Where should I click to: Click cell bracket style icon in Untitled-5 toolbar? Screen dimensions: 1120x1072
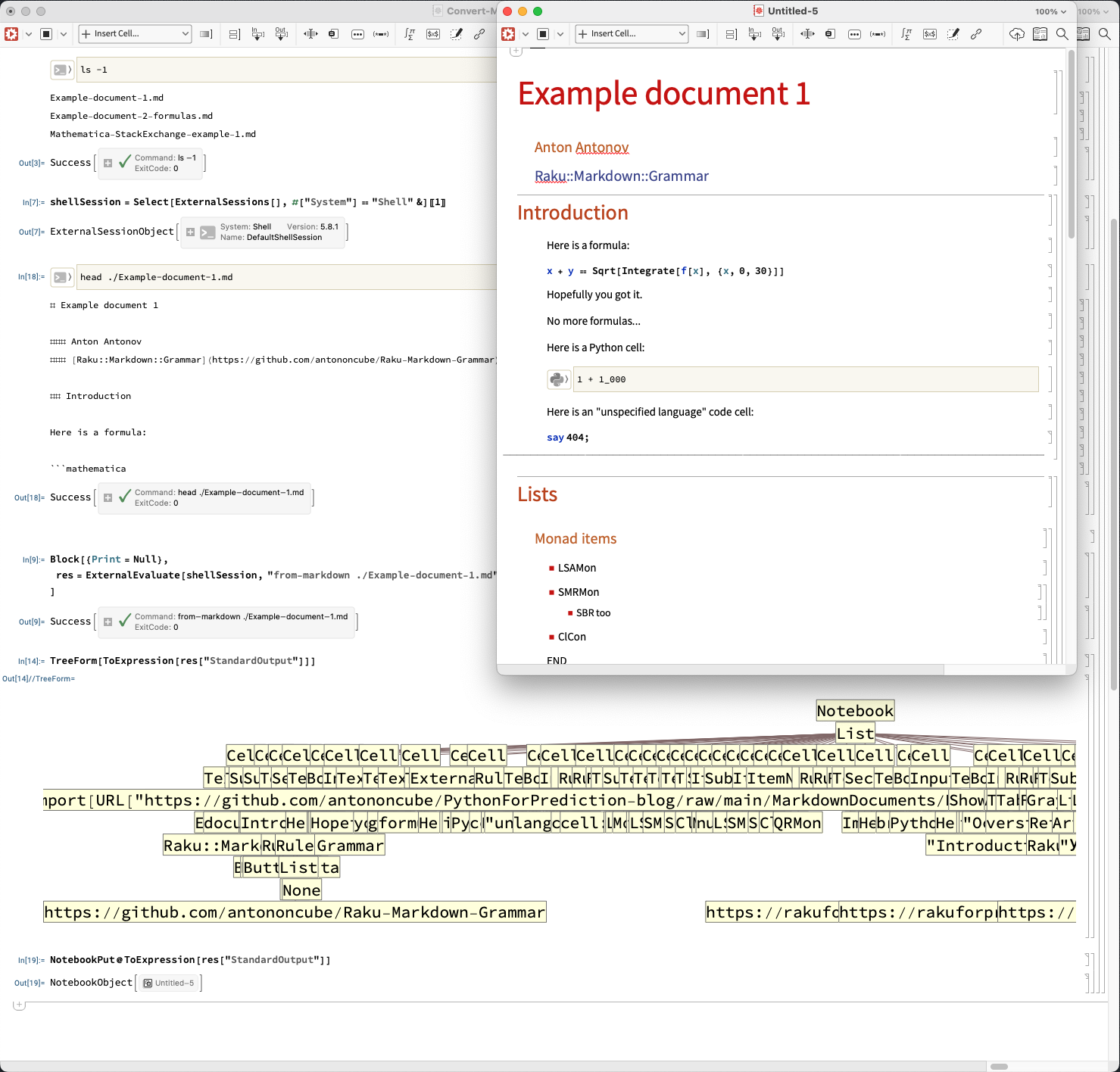(x=703, y=34)
